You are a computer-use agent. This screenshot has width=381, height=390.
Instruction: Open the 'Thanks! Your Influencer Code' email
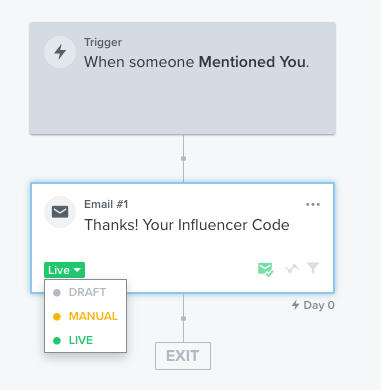tap(187, 225)
